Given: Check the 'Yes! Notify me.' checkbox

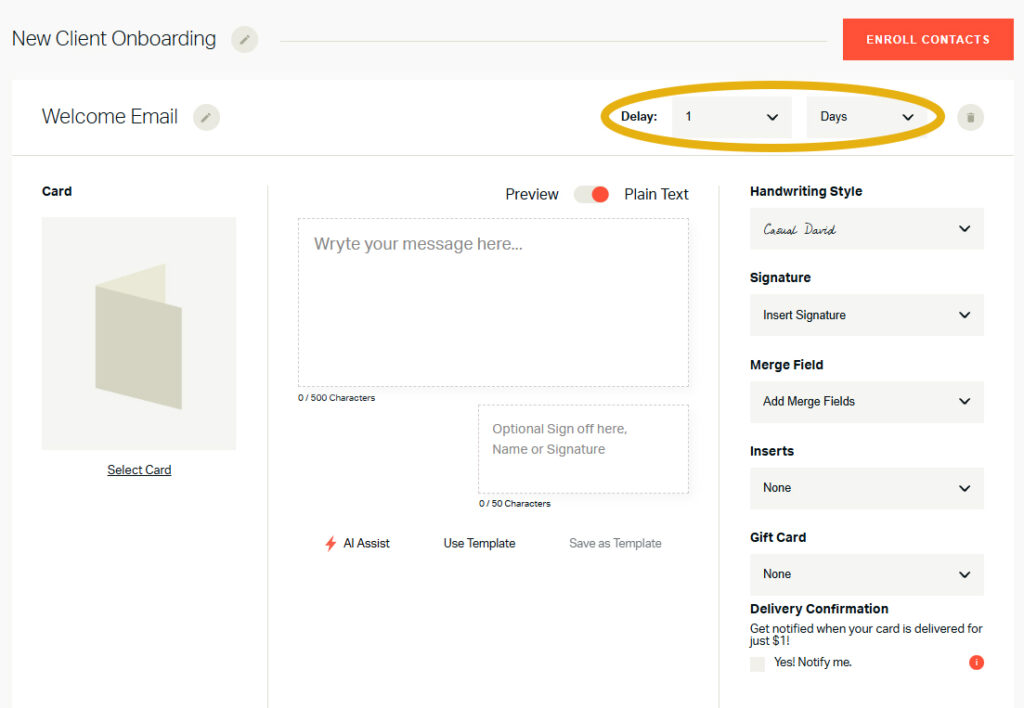Looking at the screenshot, I should (758, 663).
